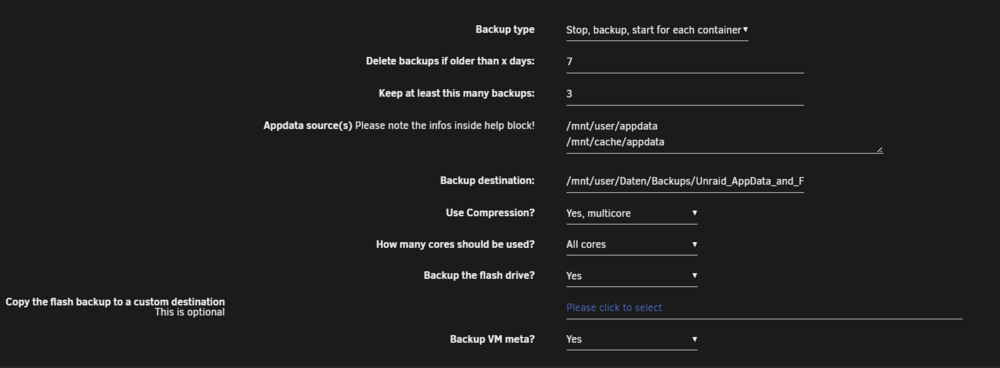Click the 'How many cores should be used?' label
Image resolution: width=1000 pixels, height=368 pixels.
point(455,244)
